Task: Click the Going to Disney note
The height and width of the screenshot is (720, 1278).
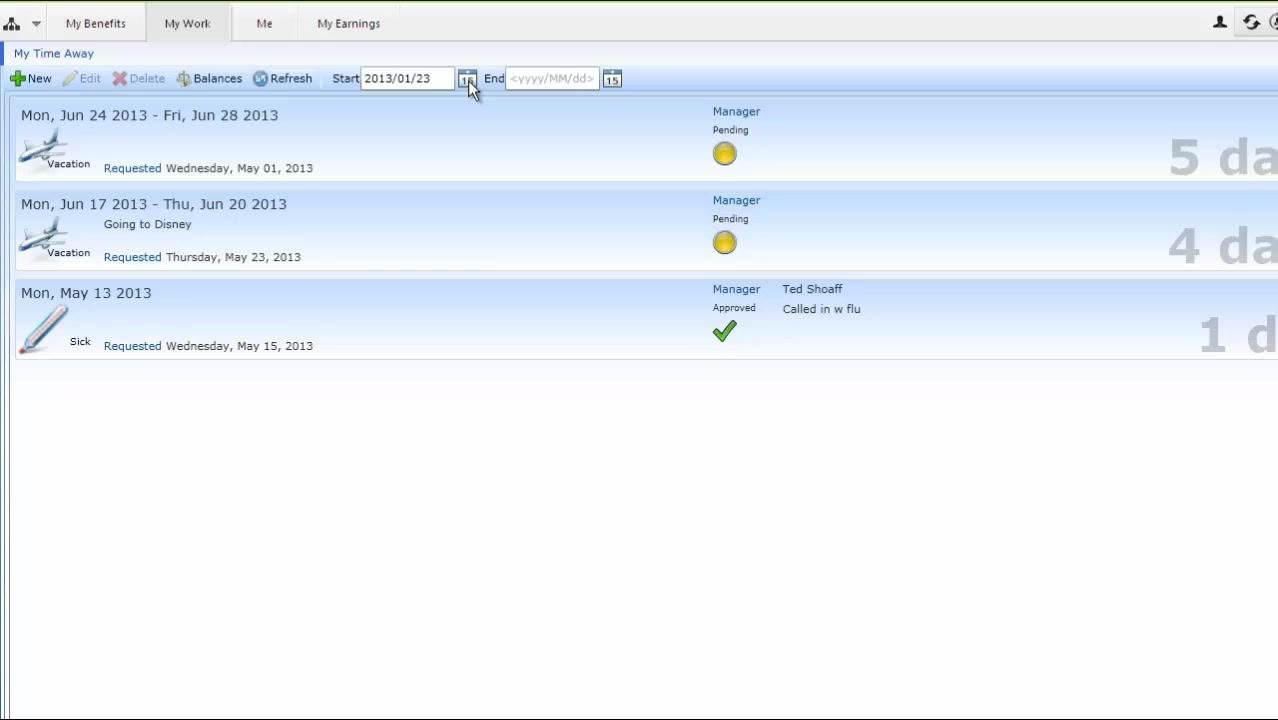Action: click(148, 224)
